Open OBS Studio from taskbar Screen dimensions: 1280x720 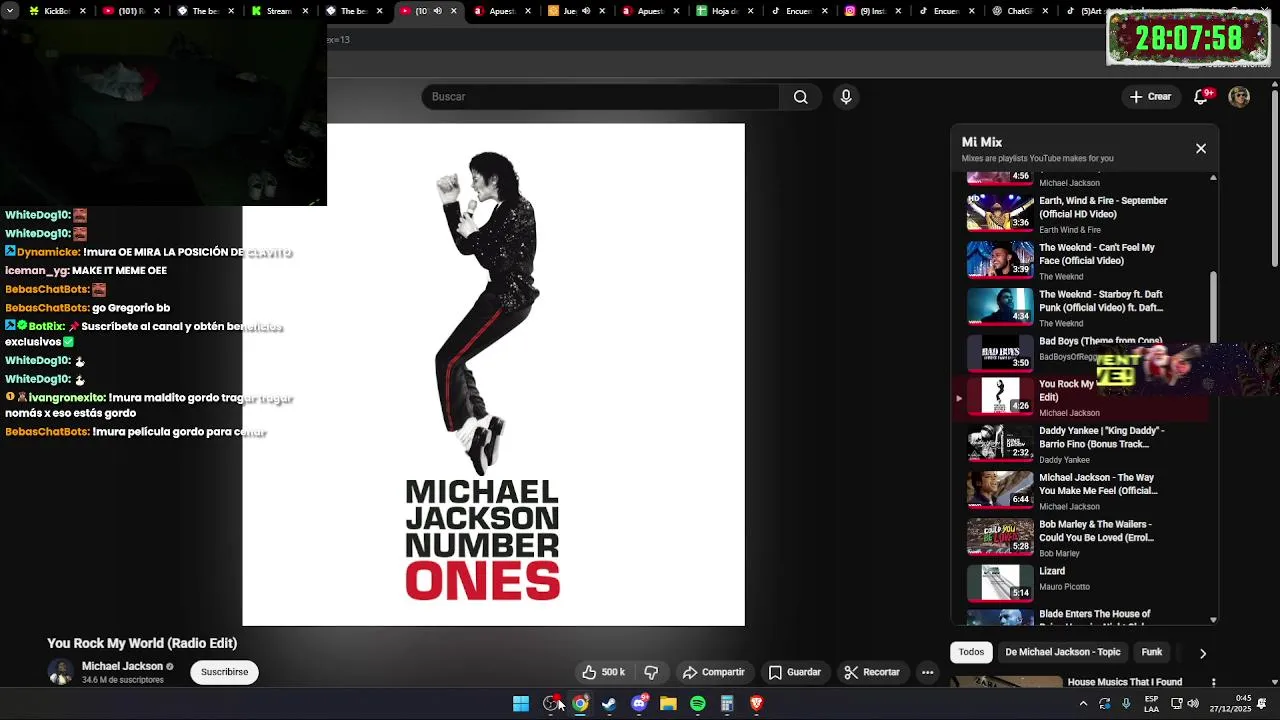[x=551, y=704]
